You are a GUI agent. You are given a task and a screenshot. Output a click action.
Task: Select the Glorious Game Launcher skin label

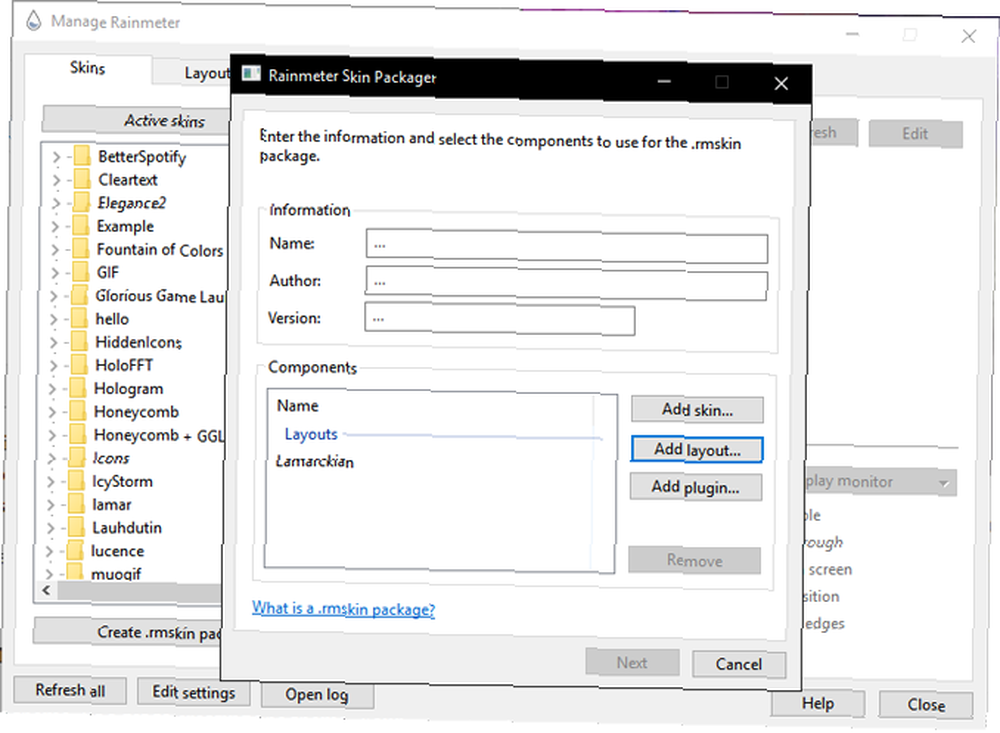[x=160, y=296]
